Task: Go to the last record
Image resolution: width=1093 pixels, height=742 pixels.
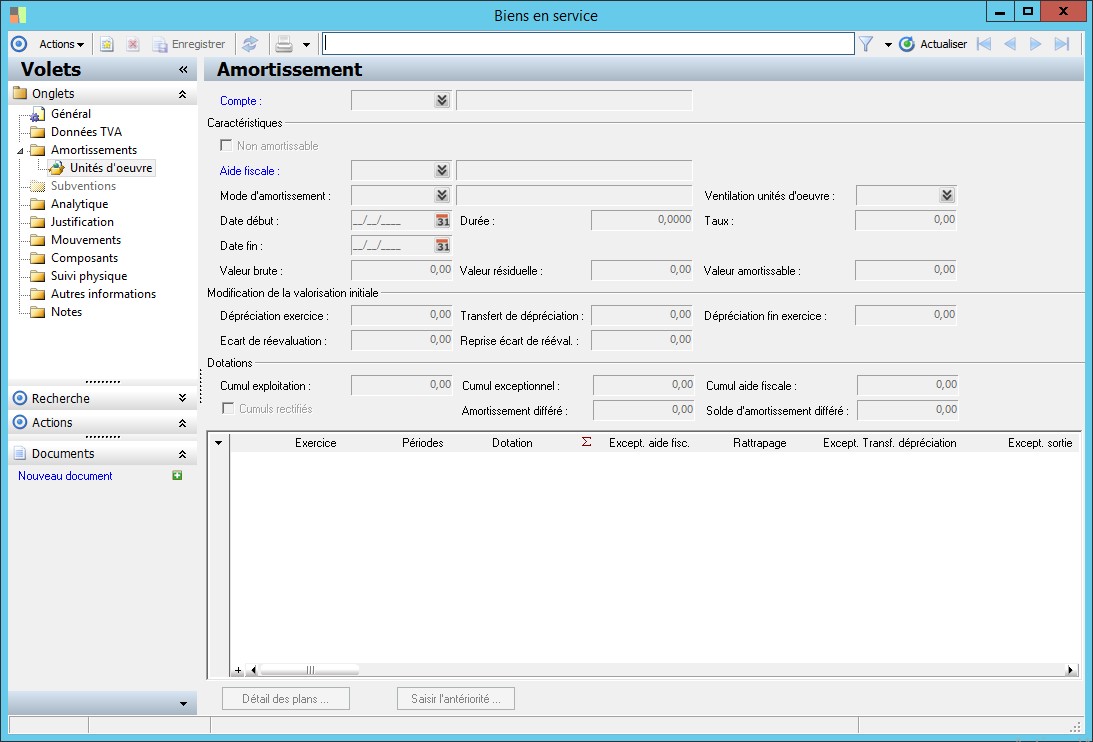Action: [1062, 44]
